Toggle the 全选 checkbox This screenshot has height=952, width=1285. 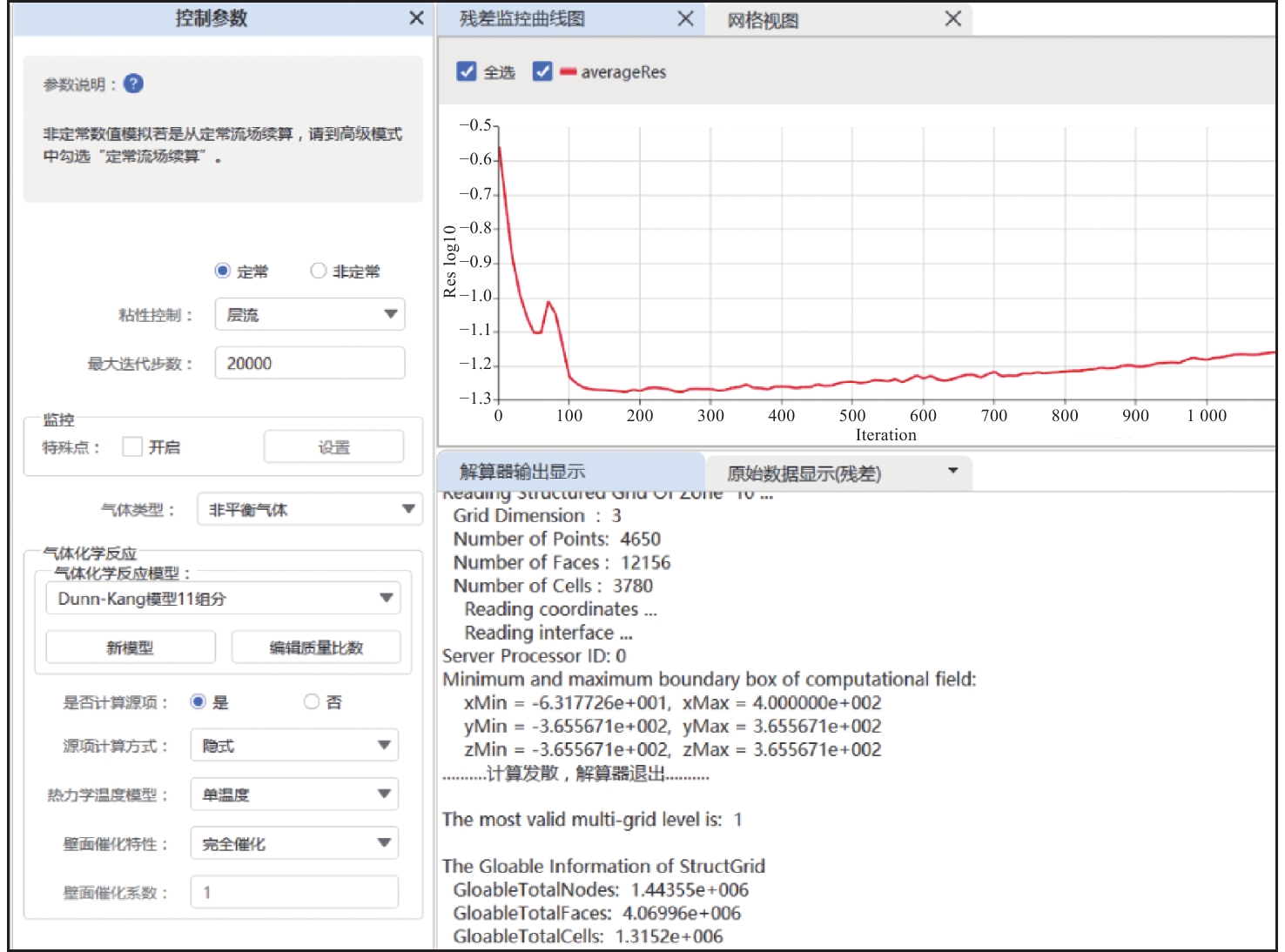coord(467,72)
